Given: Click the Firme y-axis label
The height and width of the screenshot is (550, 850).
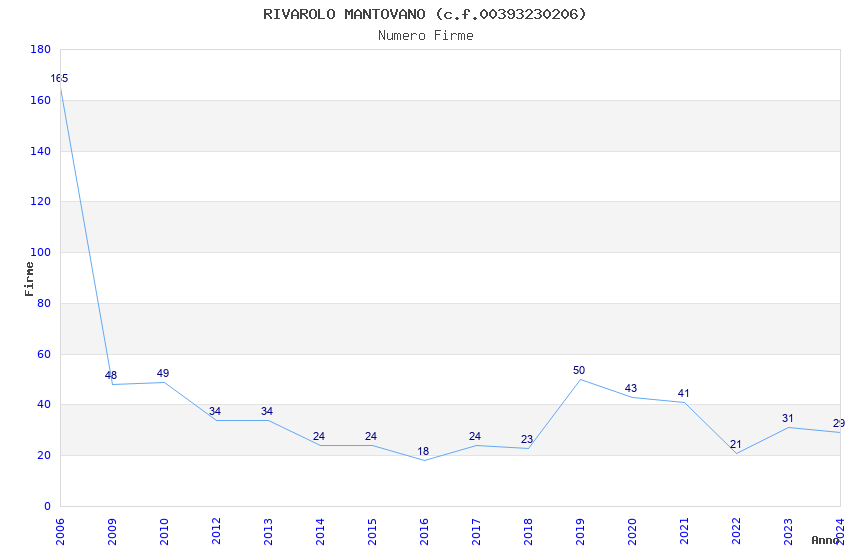Looking at the screenshot, I should pyautogui.click(x=29, y=279).
